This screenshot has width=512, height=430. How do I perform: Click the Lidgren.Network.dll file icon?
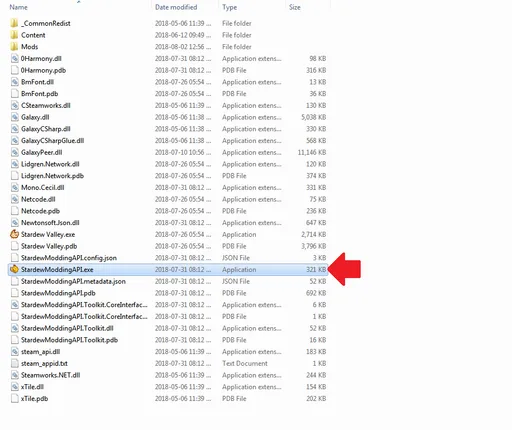[14, 164]
